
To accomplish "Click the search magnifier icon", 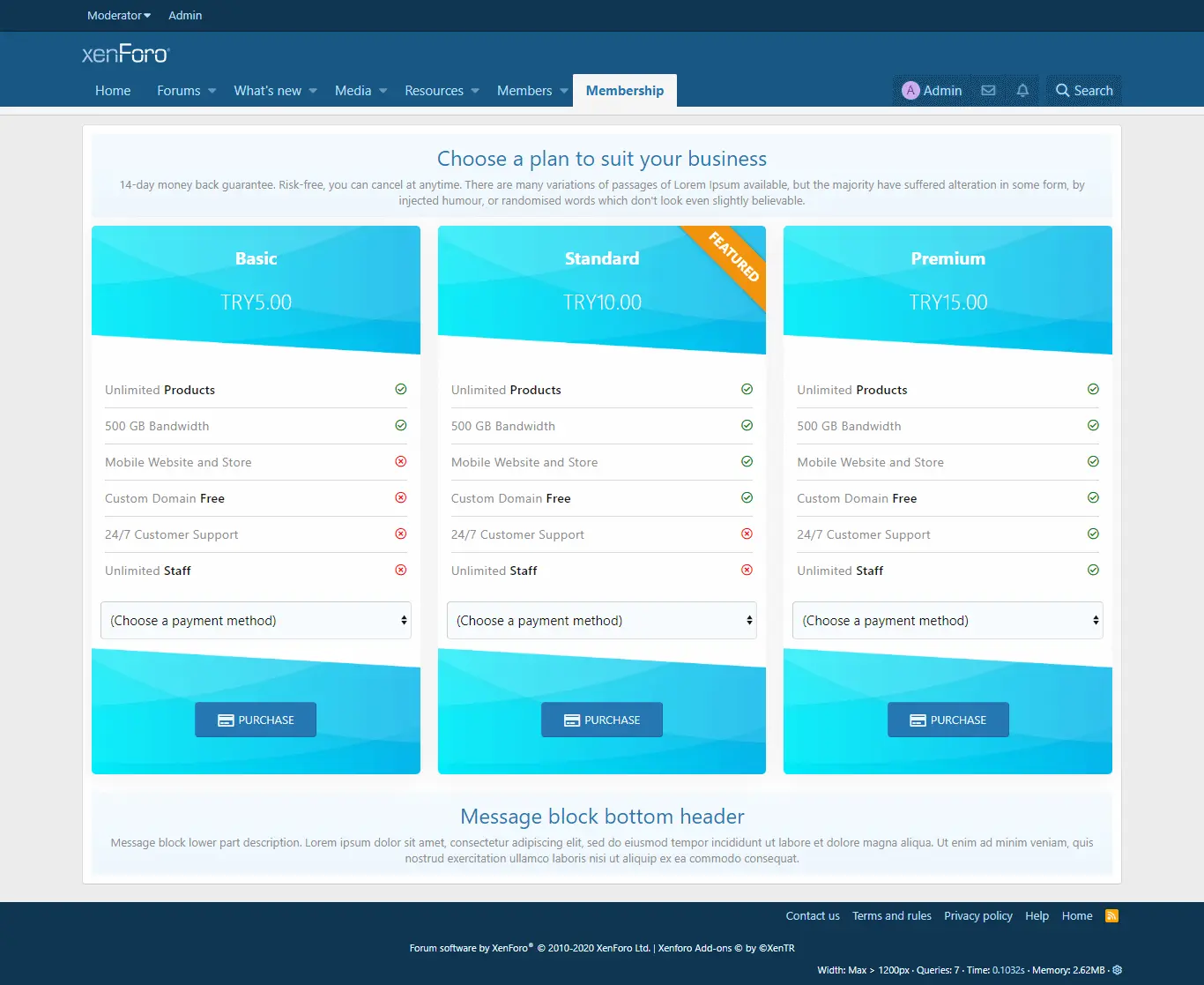I will pos(1062,91).
